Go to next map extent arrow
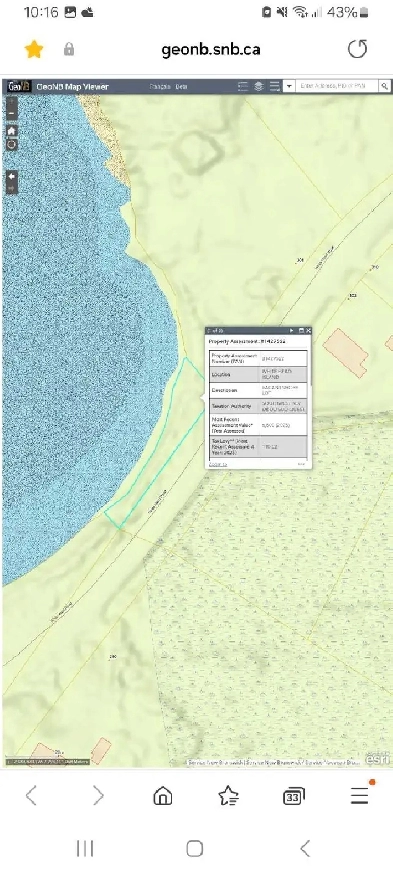This screenshot has width=393, height=875. click(12, 189)
